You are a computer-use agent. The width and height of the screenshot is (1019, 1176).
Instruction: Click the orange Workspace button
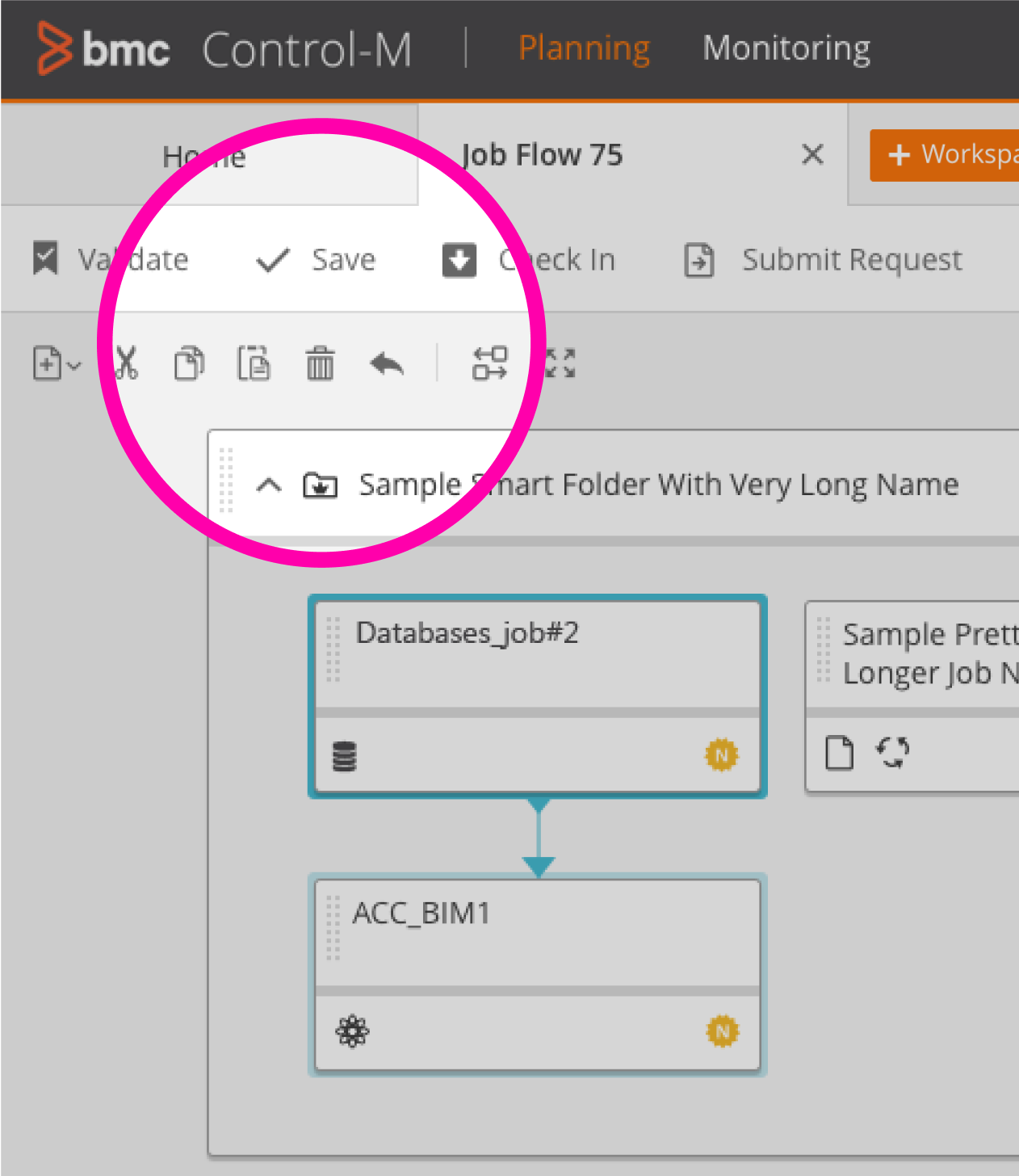pos(944,154)
